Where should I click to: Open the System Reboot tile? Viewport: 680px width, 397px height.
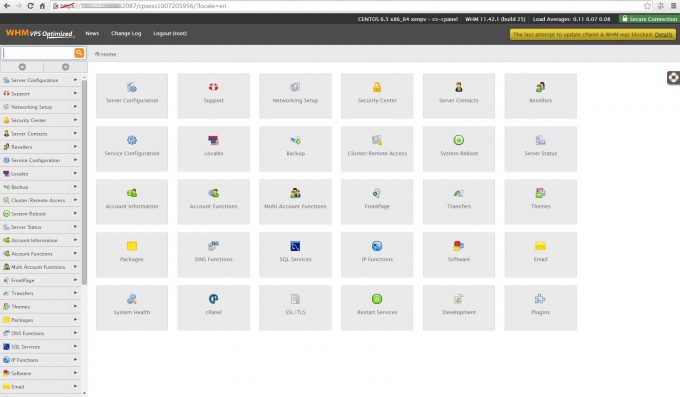click(x=459, y=149)
